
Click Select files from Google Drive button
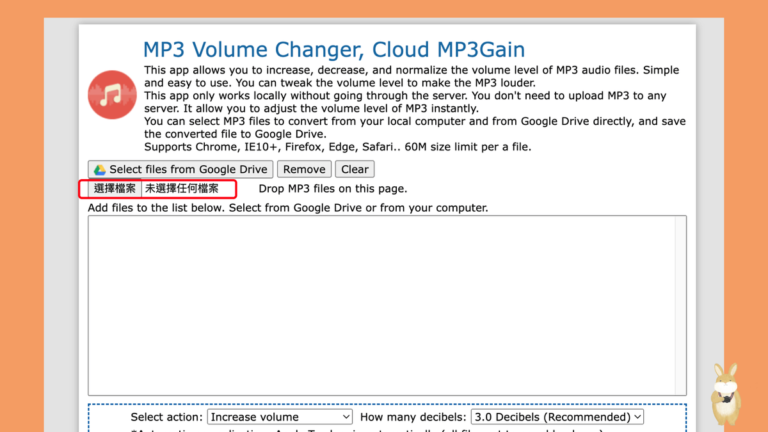[181, 169]
